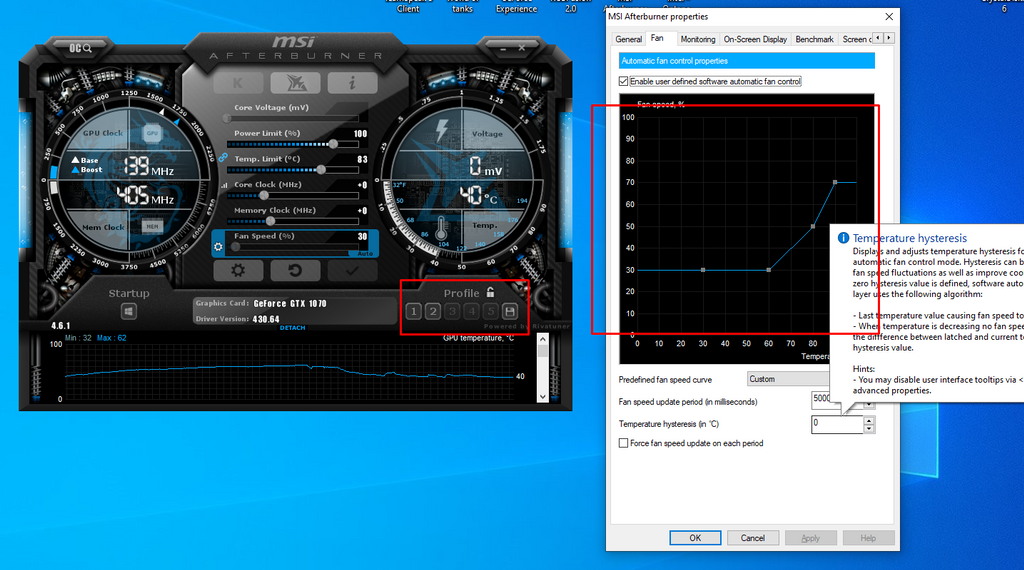The image size is (1024, 570).
Task: Close the Afterburner skin window
Action: 522,48
